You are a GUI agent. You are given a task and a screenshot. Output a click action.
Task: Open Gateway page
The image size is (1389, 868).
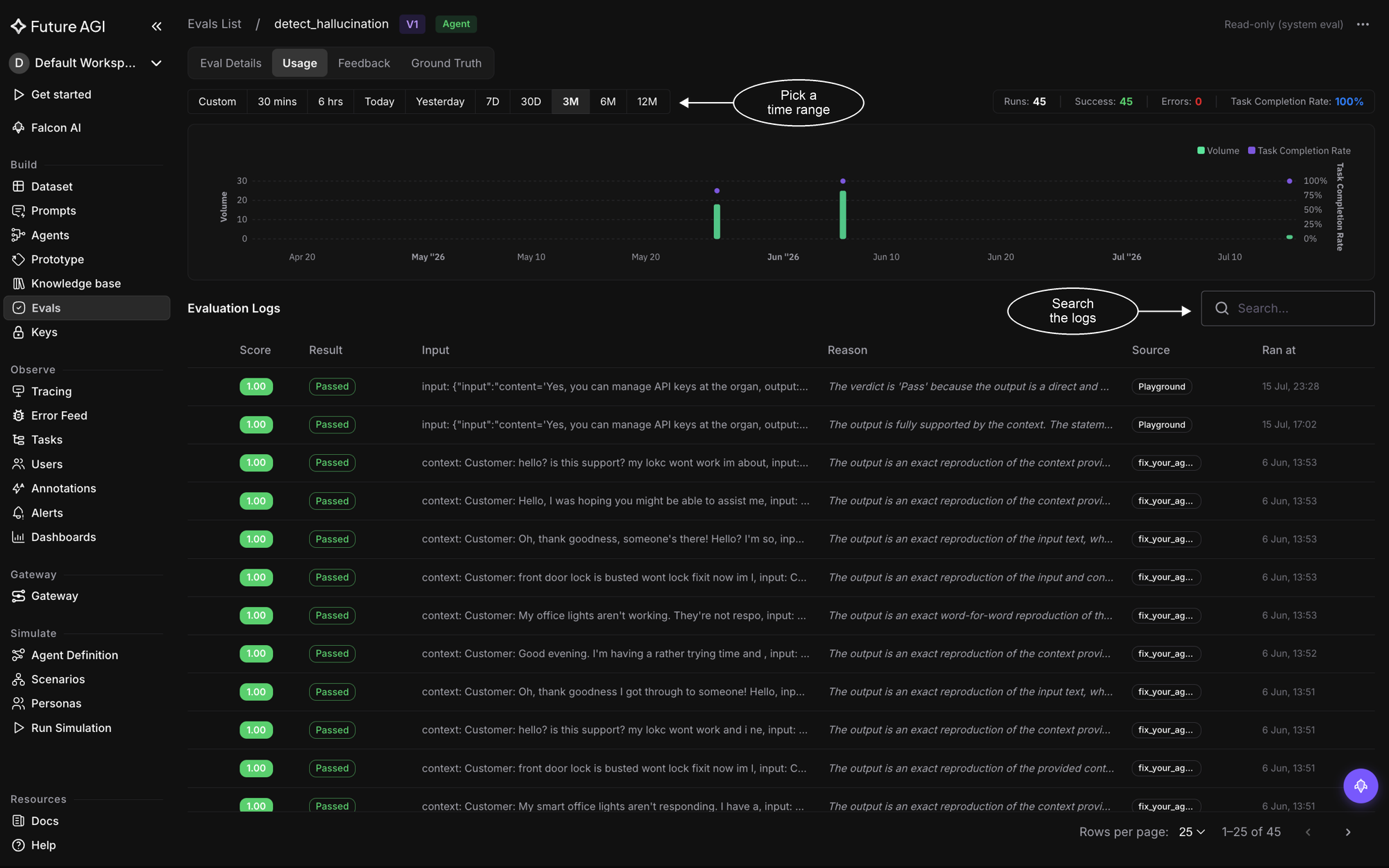(87, 596)
